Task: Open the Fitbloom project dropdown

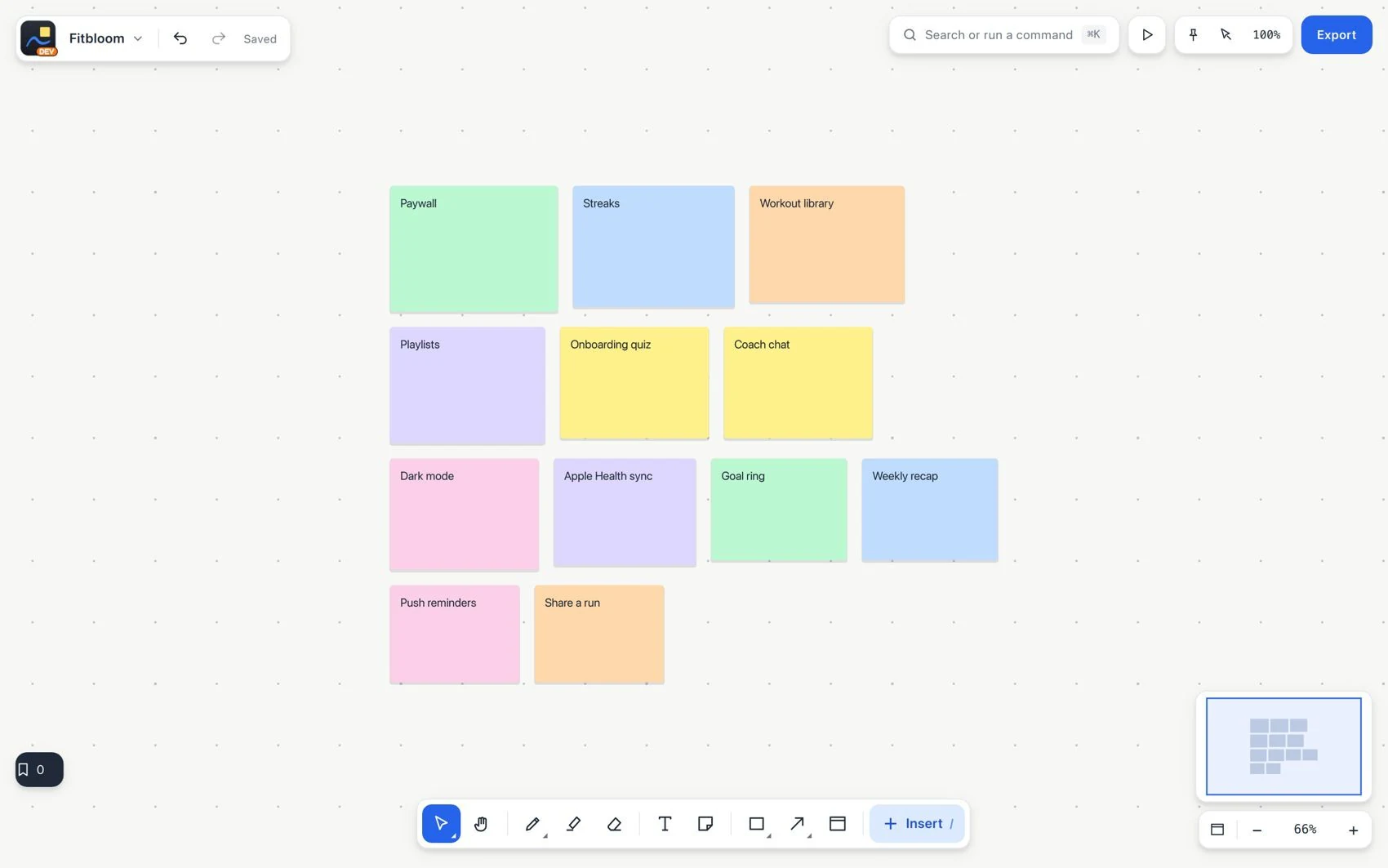Action: coord(106,38)
